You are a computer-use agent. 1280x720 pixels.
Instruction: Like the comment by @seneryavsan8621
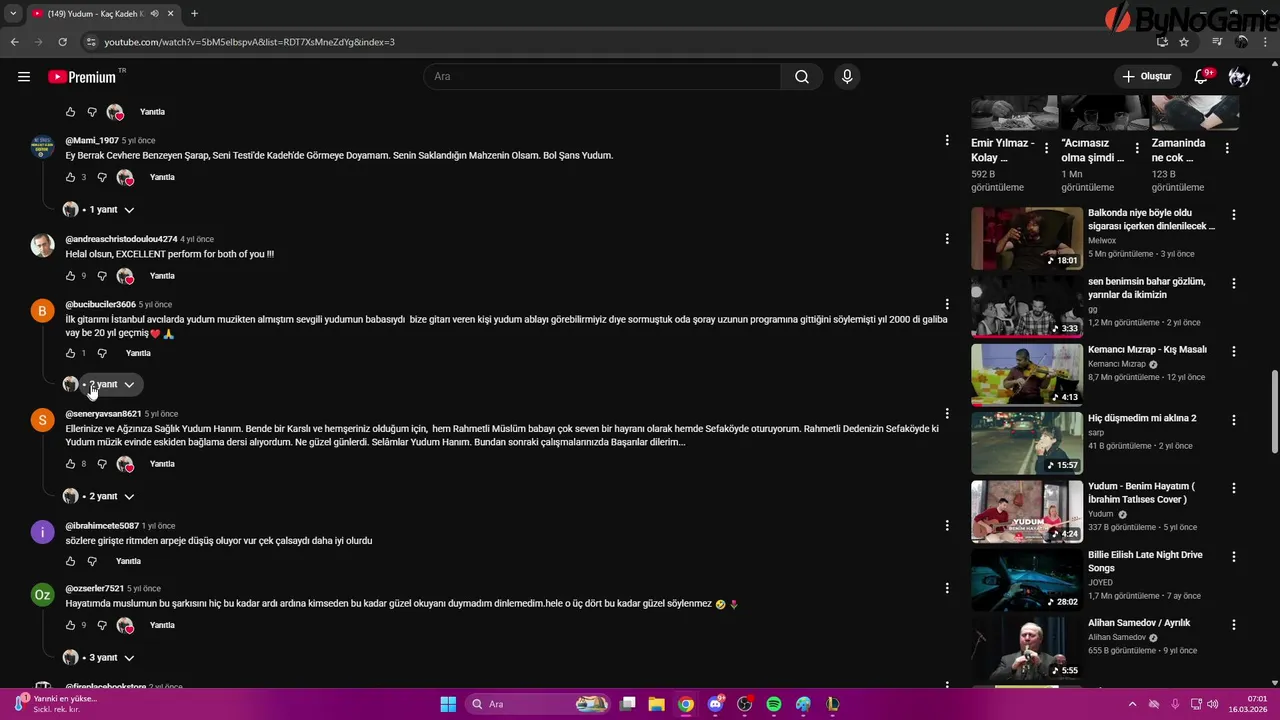pyautogui.click(x=70, y=464)
